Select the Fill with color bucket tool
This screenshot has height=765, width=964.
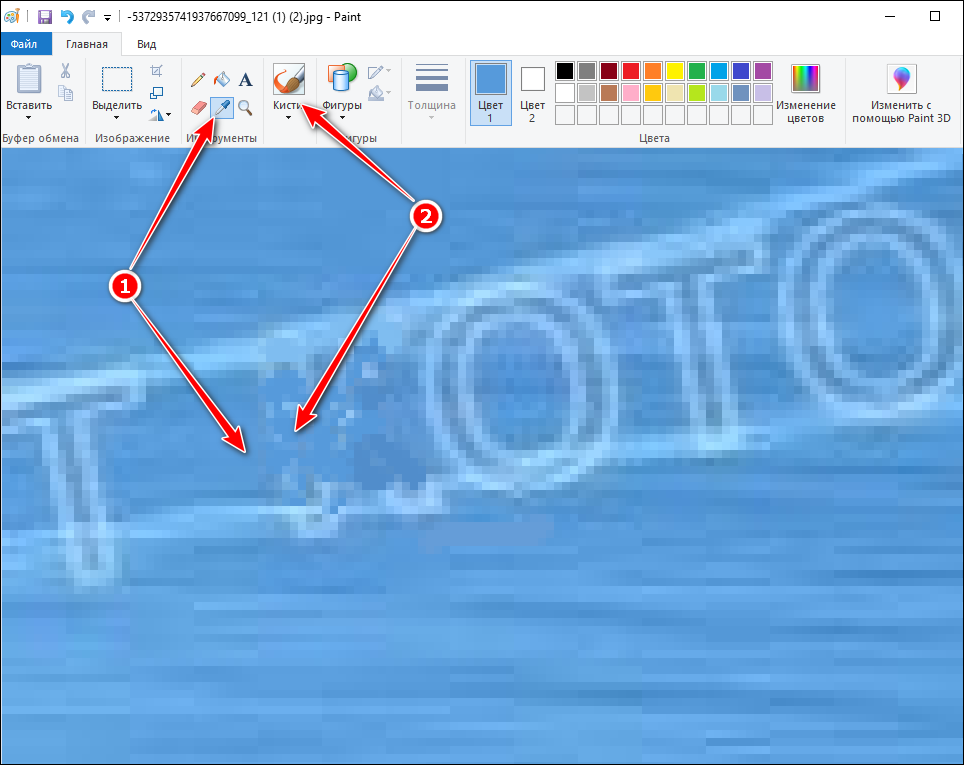[x=221, y=79]
